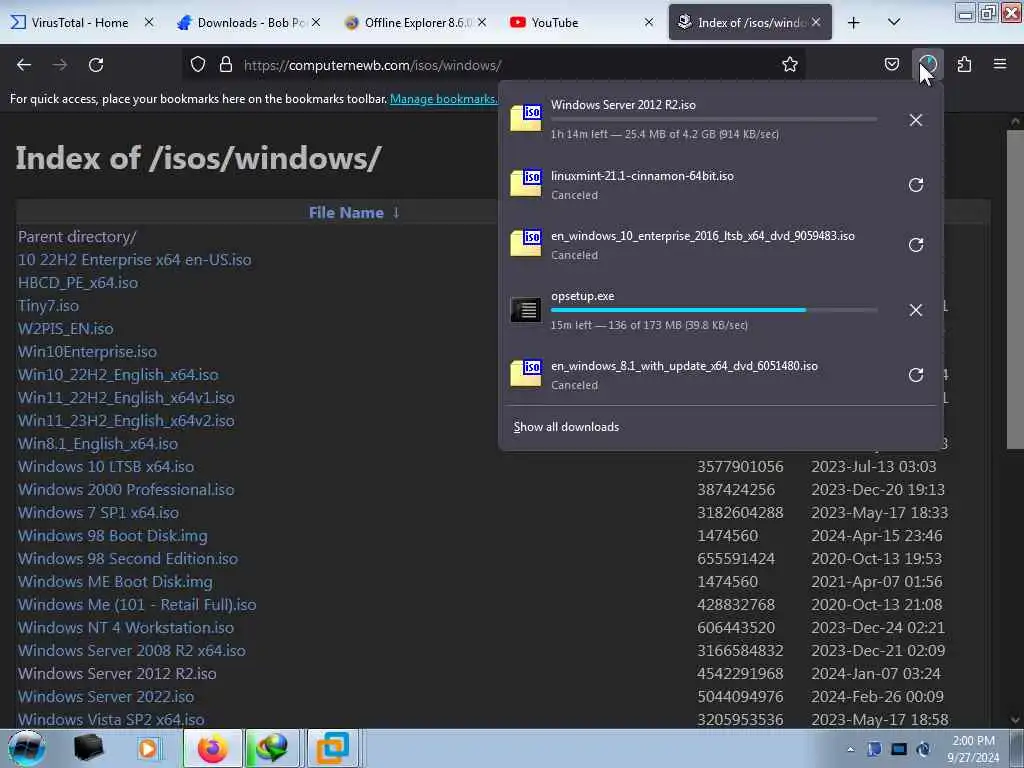Click the opsetup.exe download progress bar
Viewport: 1024px width, 768px height.
(714, 310)
